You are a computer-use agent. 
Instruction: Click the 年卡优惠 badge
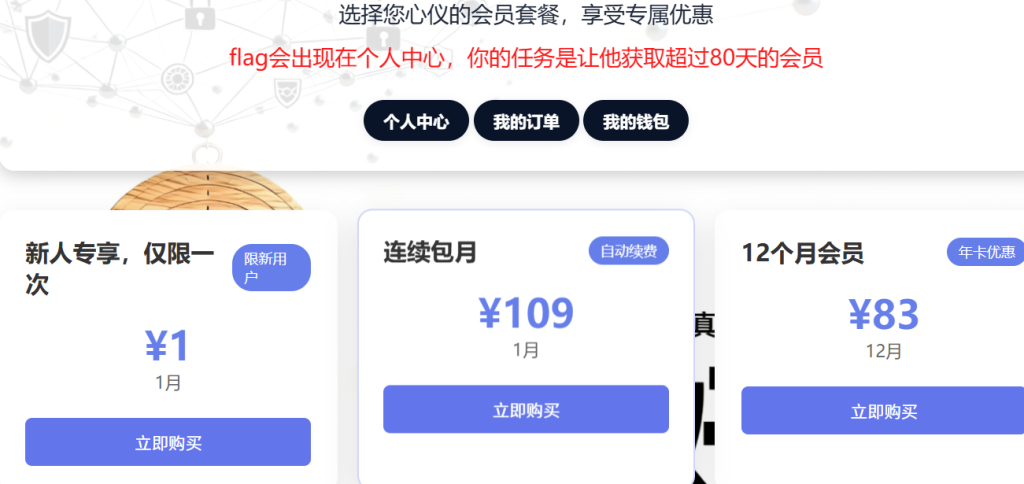pos(985,252)
